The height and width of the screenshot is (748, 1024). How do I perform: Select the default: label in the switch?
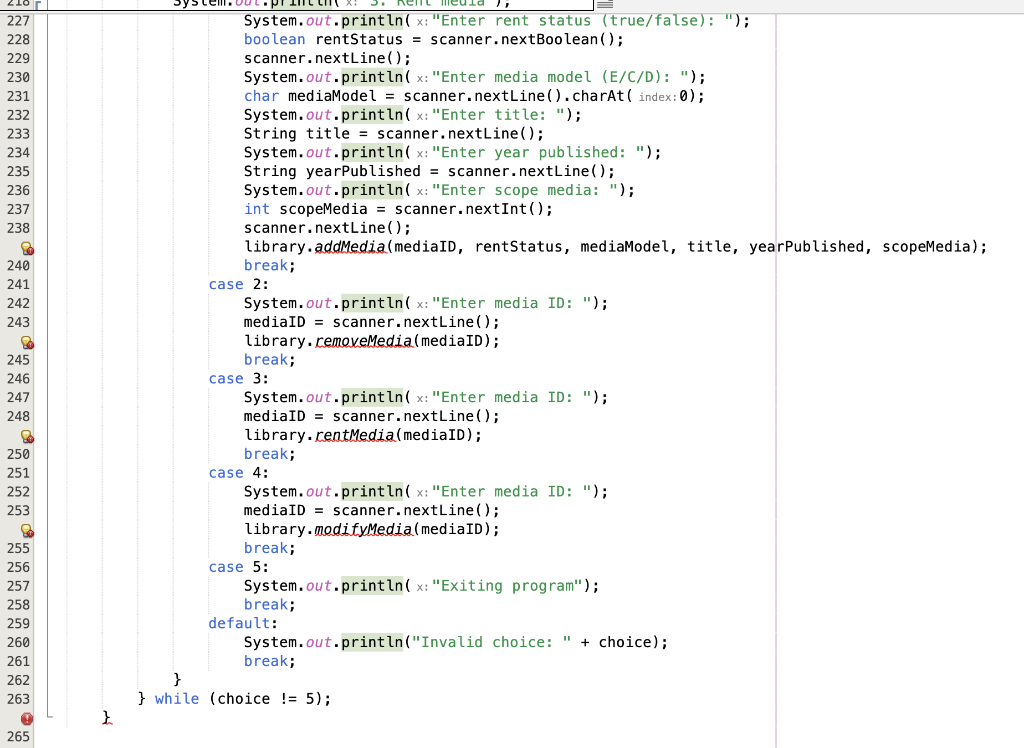[x=240, y=623]
